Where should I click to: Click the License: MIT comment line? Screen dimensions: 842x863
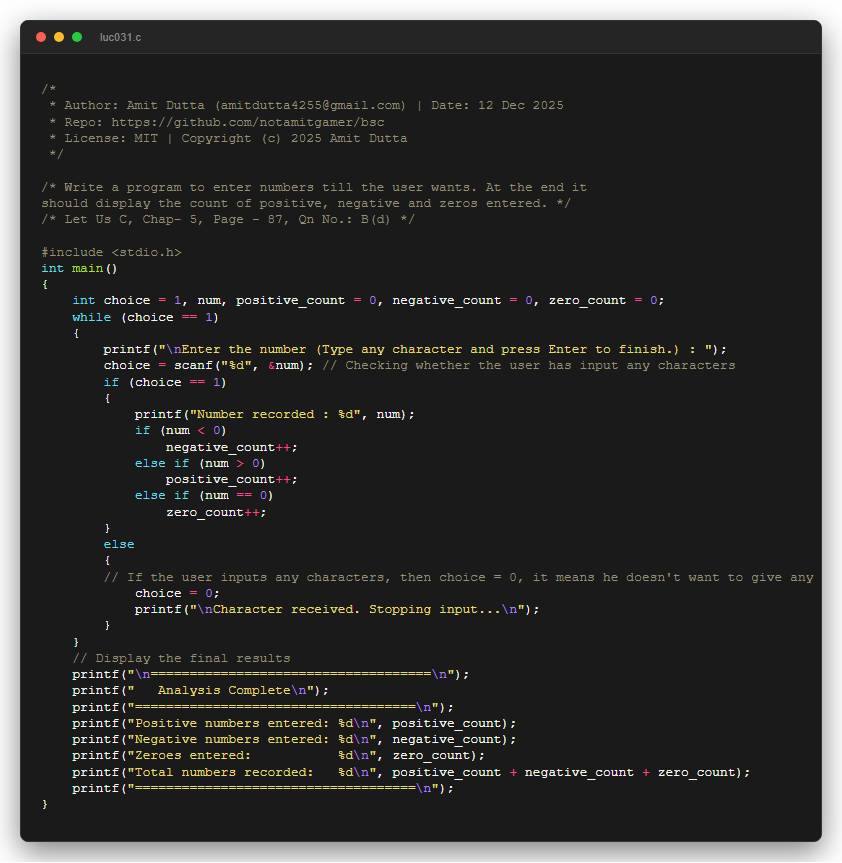(x=228, y=138)
